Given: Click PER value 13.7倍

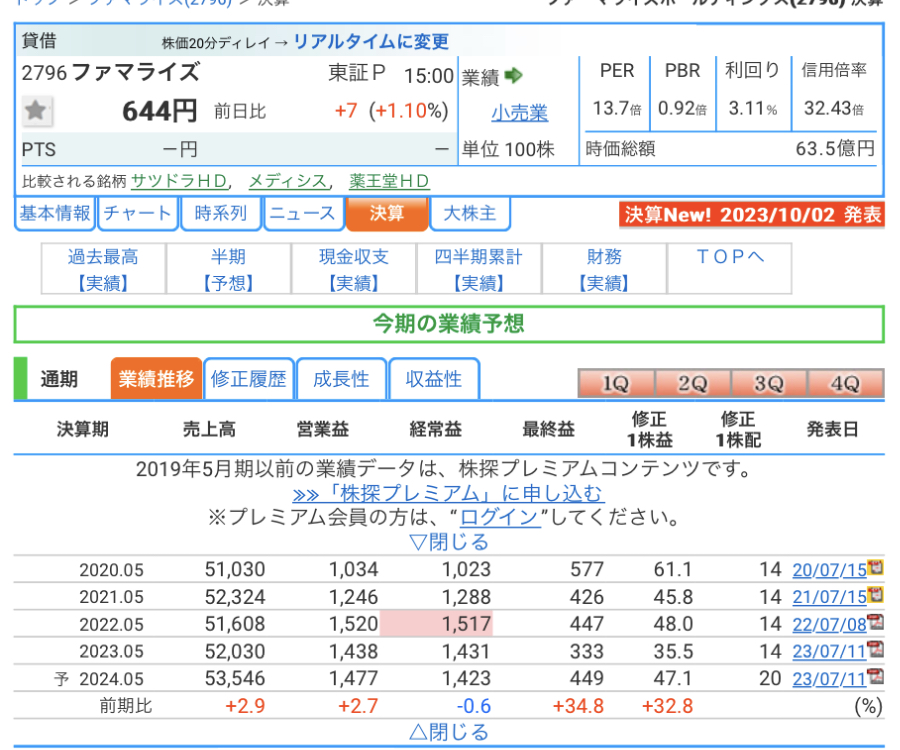Looking at the screenshot, I should 616,108.
